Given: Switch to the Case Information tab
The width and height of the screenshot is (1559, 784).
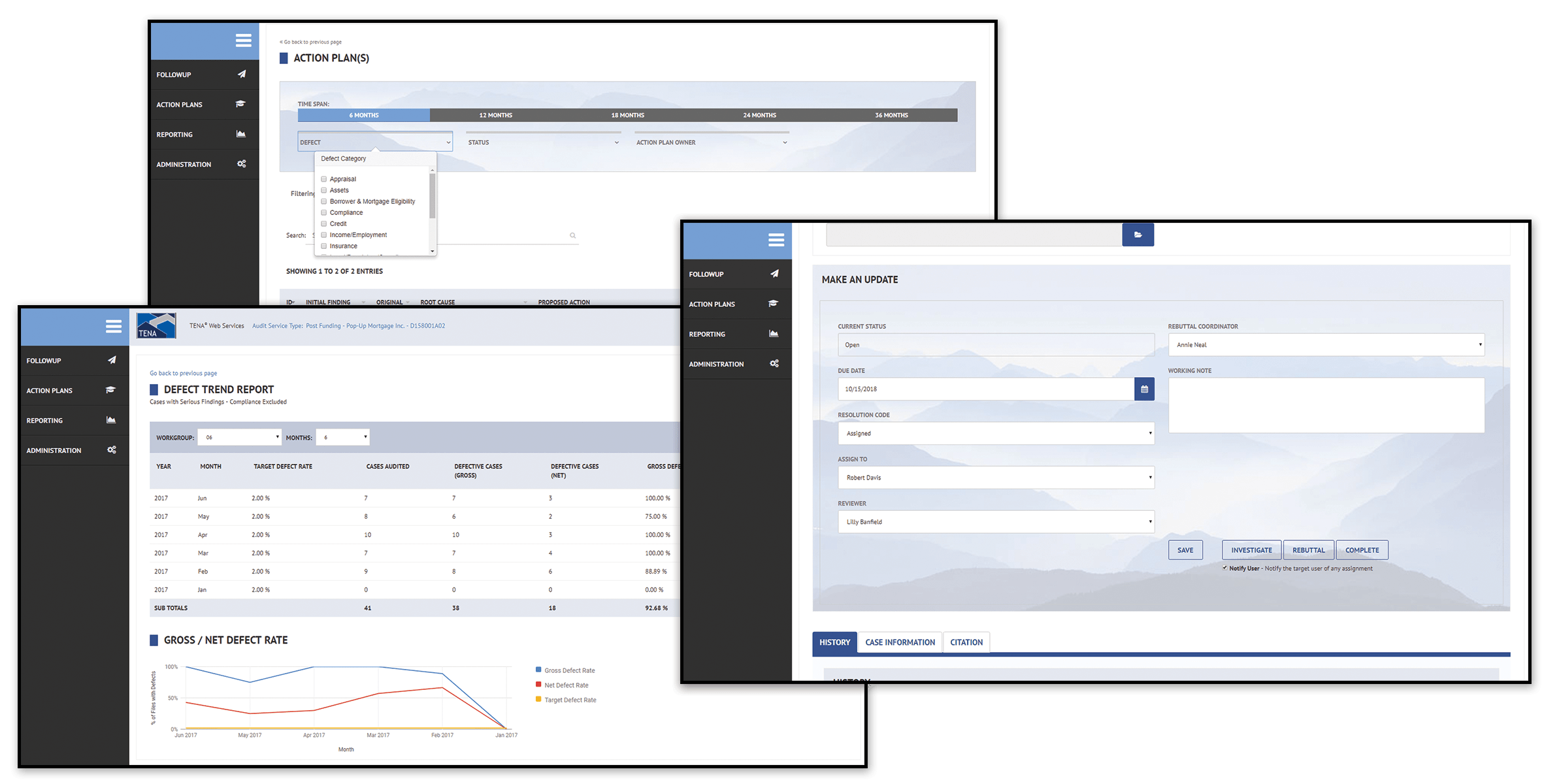Looking at the screenshot, I should pos(900,642).
